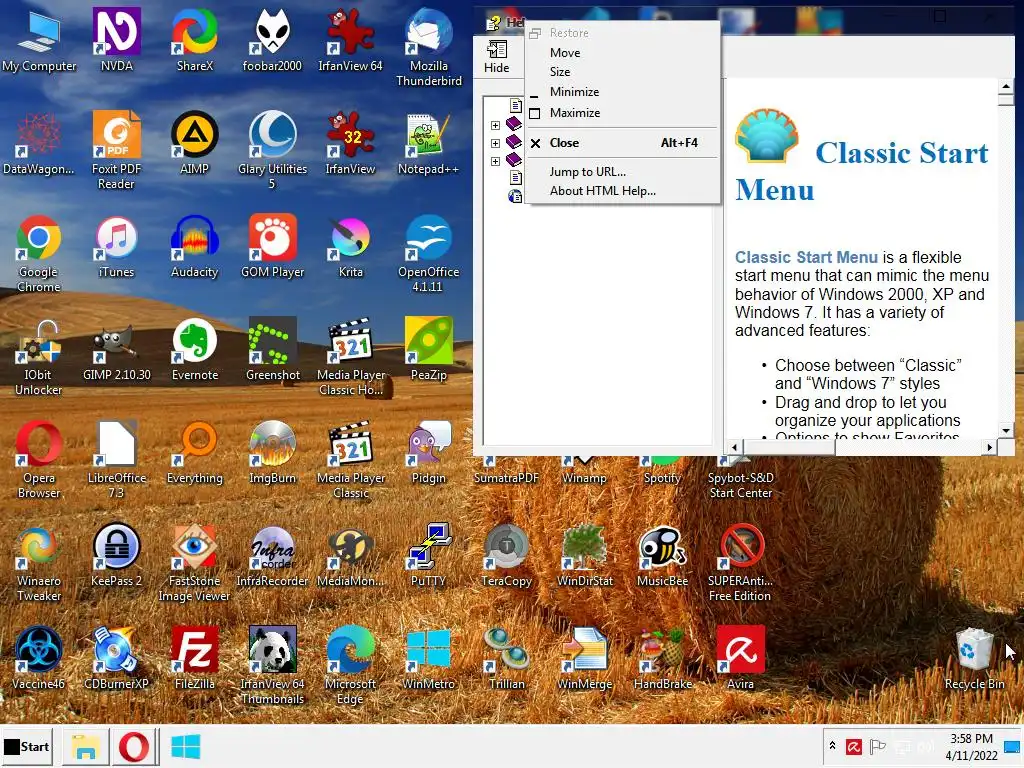Select the KeePass 2 desktop icon

tap(116, 554)
